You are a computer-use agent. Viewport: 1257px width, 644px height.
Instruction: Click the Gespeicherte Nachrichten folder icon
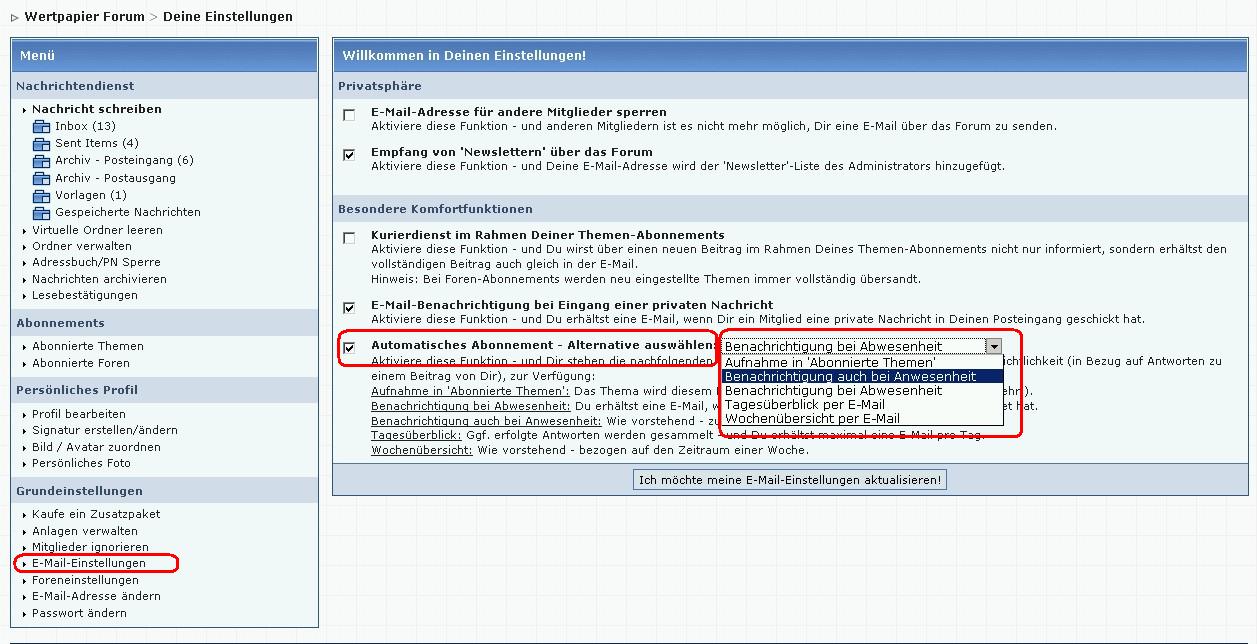pos(41,212)
